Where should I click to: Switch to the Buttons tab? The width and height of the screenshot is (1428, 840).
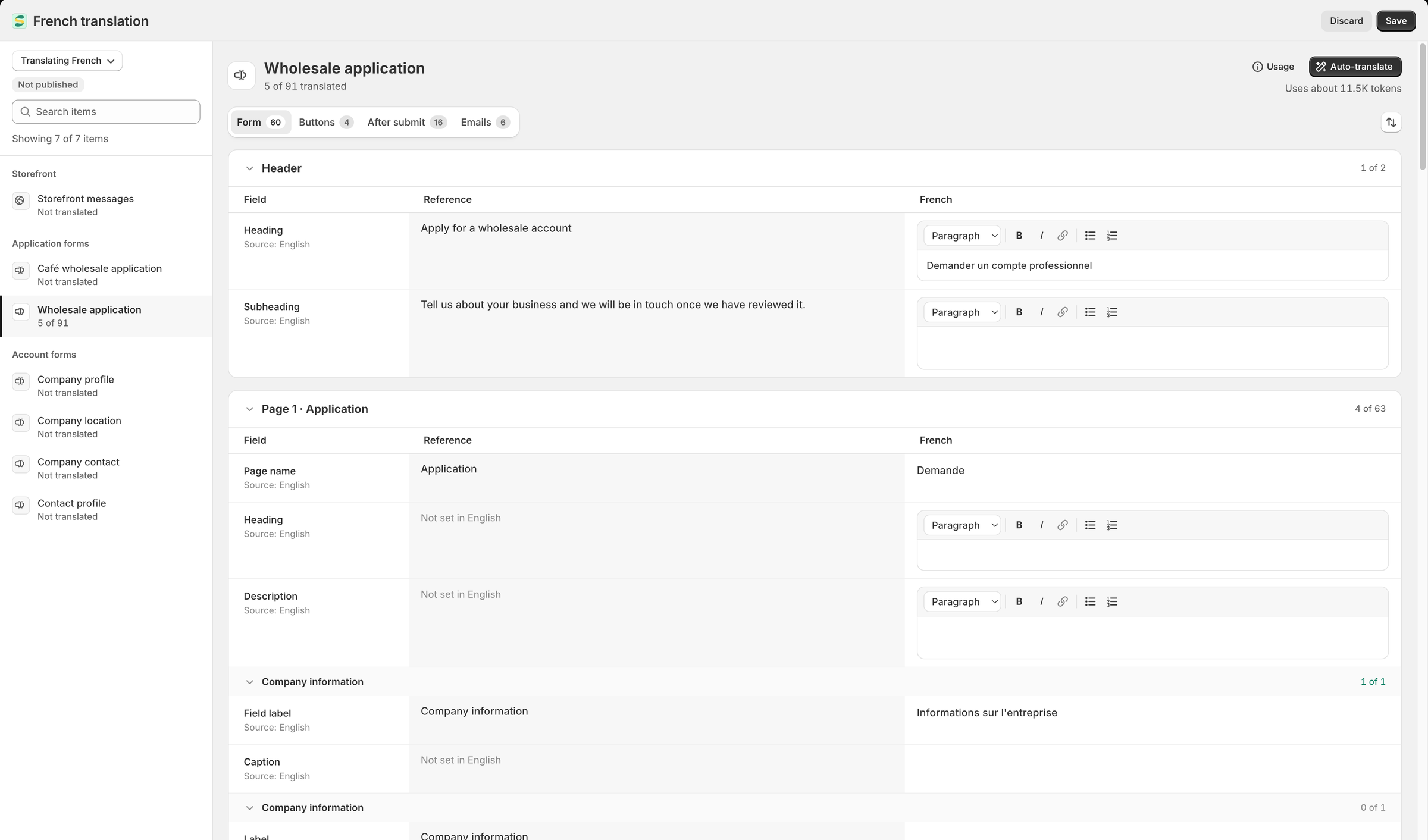pos(326,123)
